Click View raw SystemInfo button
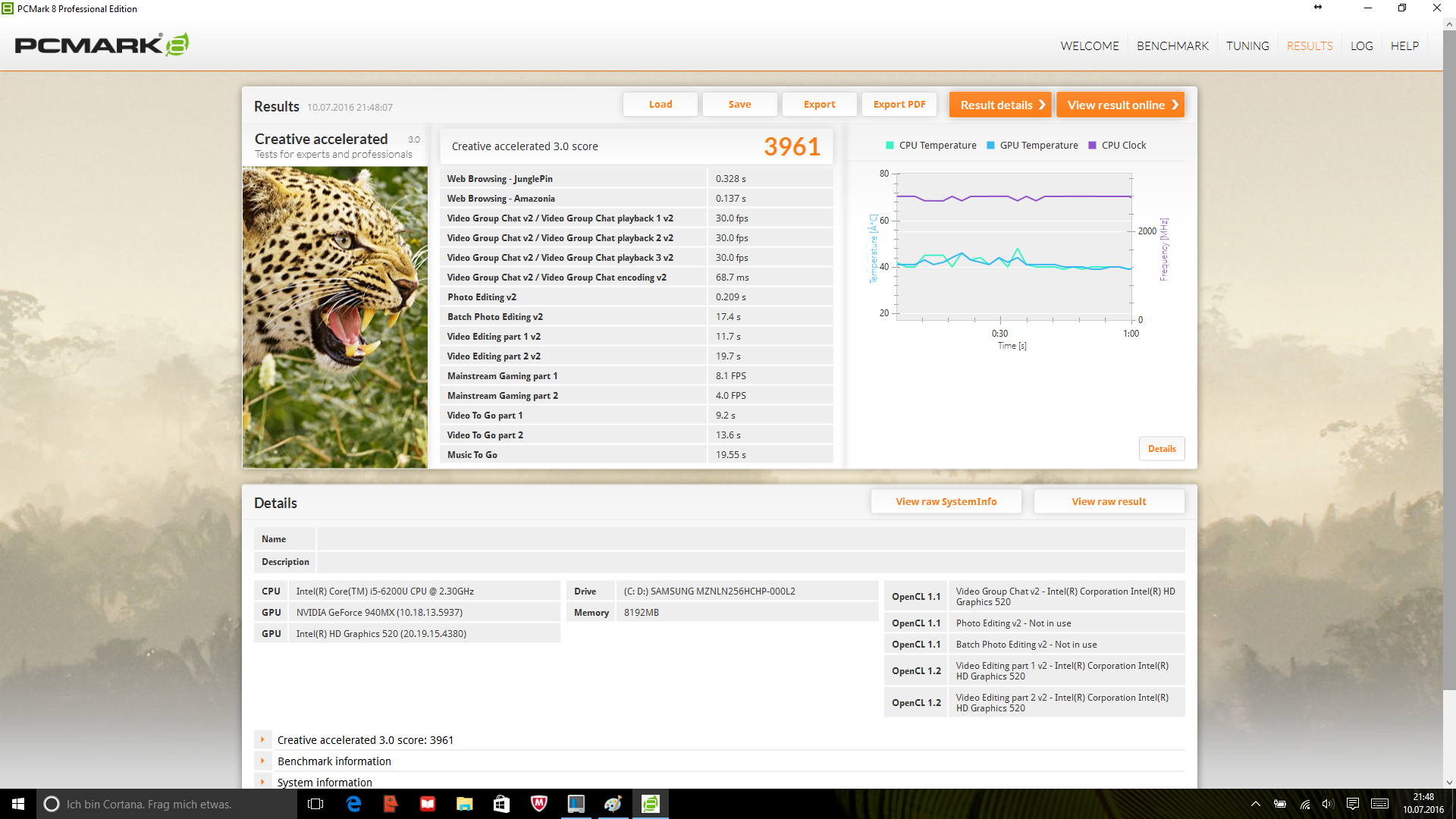The width and height of the screenshot is (1456, 819). 946,501
